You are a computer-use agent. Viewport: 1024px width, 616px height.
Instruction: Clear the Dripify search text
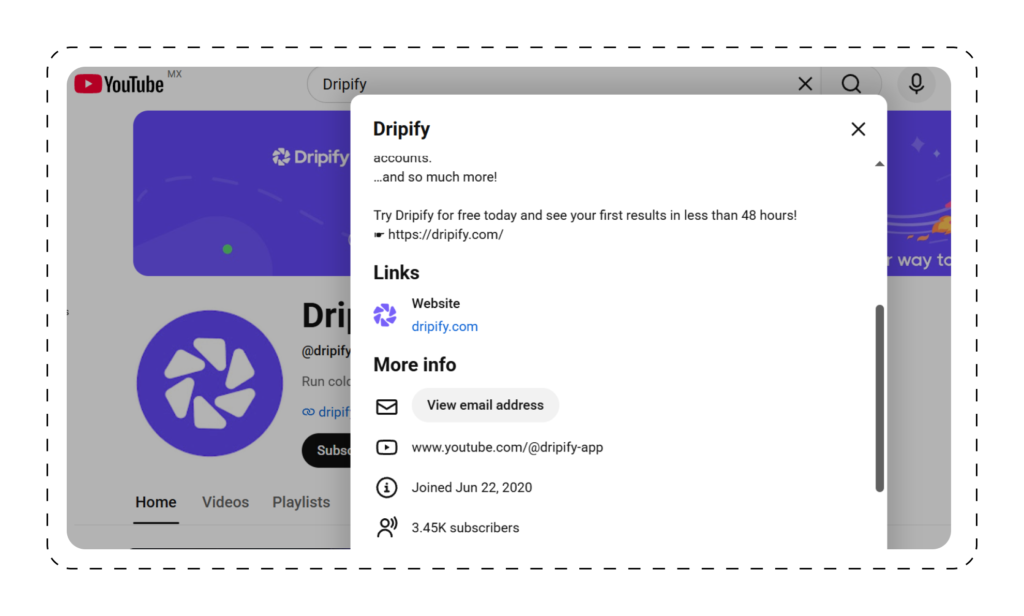(x=805, y=84)
